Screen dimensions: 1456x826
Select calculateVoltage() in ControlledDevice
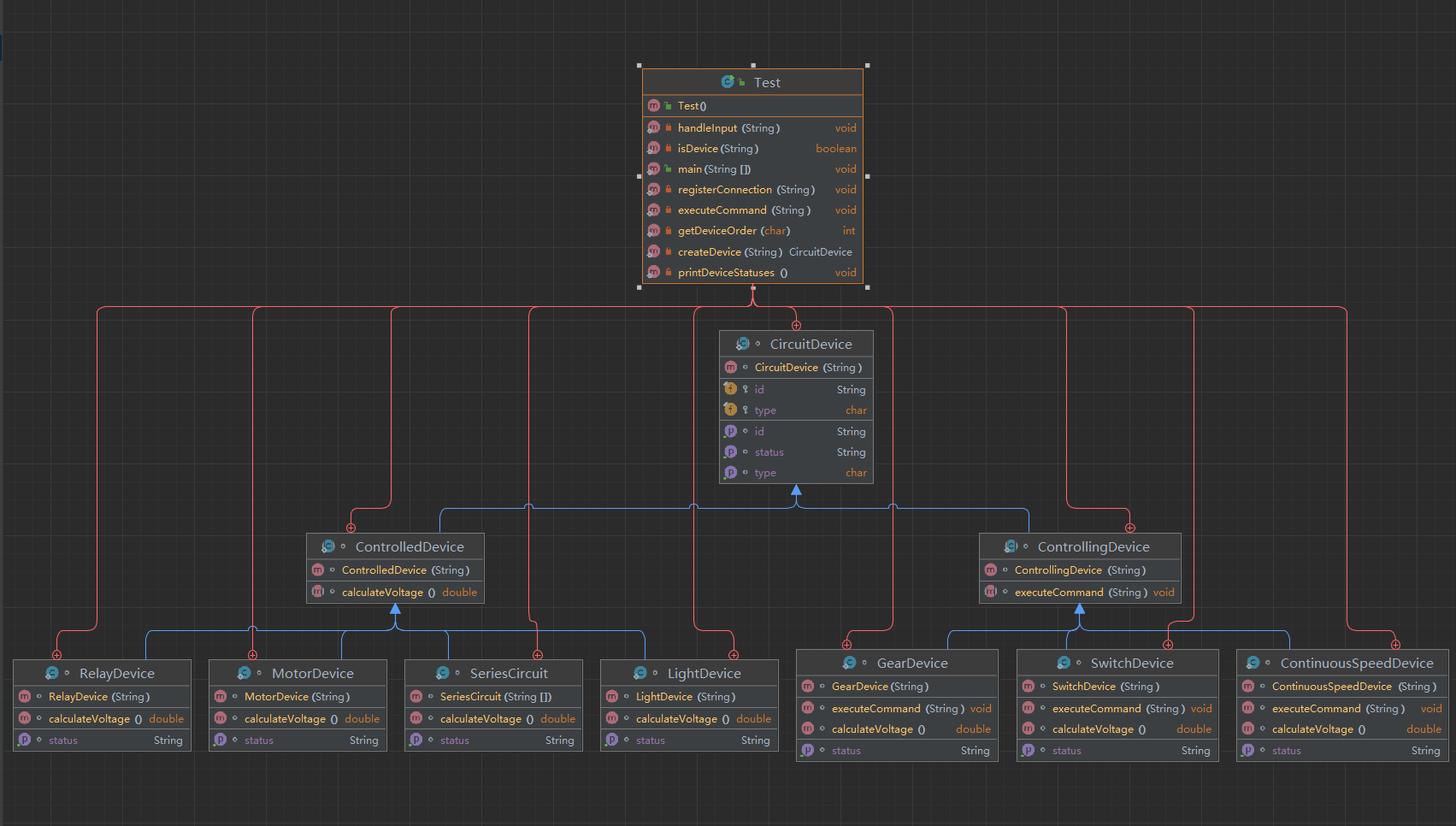(x=395, y=592)
